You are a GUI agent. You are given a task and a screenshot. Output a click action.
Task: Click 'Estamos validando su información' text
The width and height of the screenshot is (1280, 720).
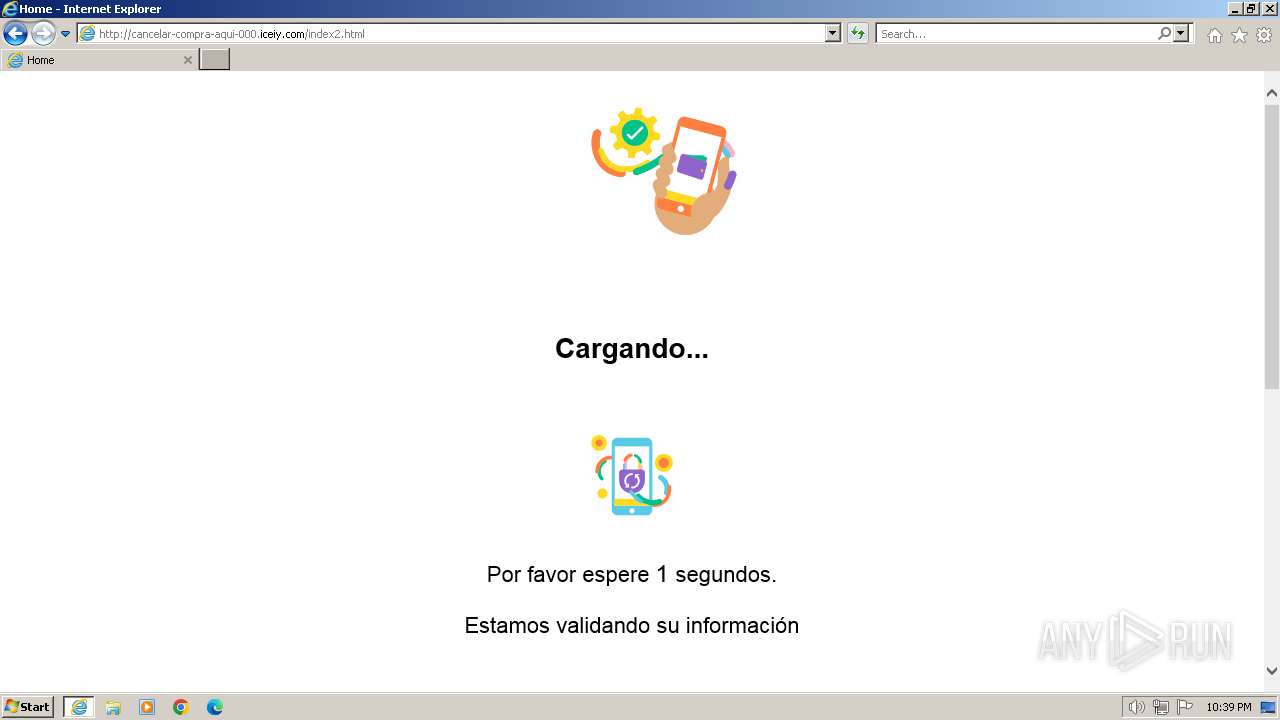[x=632, y=626]
